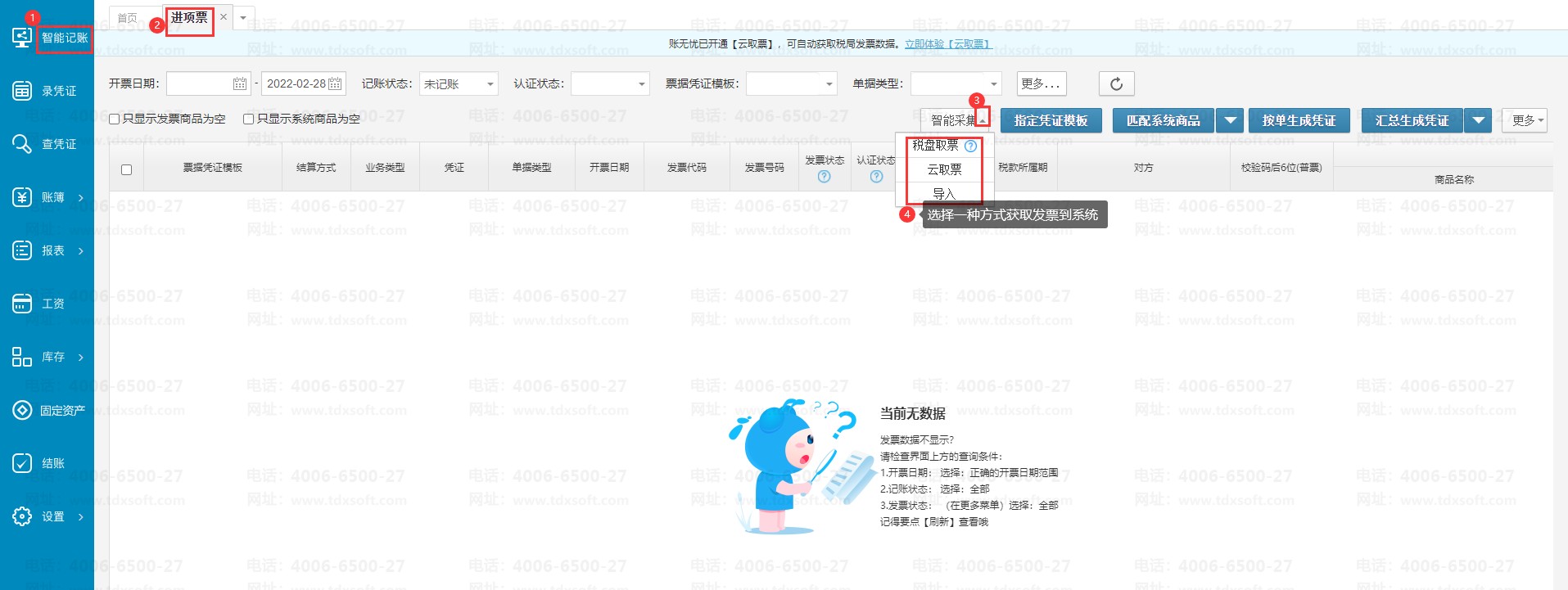Open 查凭证 magnifier icon in sidebar
This screenshot has width=1568, height=590.
[x=22, y=144]
